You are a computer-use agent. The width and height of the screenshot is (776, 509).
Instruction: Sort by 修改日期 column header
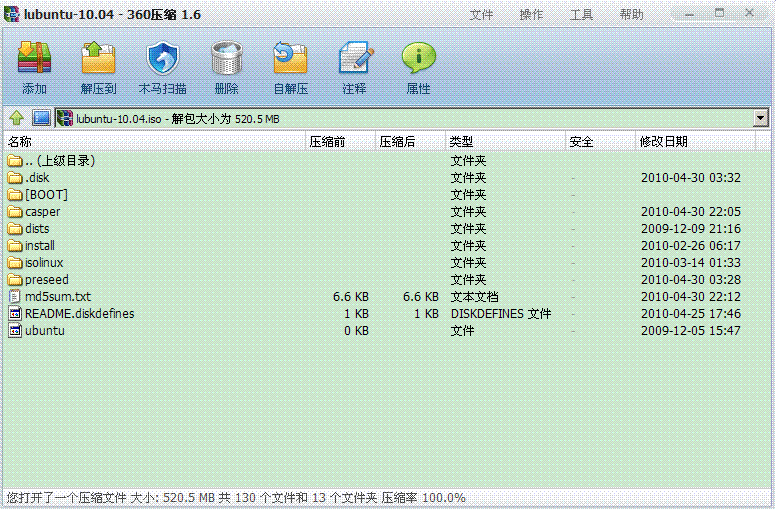point(696,142)
